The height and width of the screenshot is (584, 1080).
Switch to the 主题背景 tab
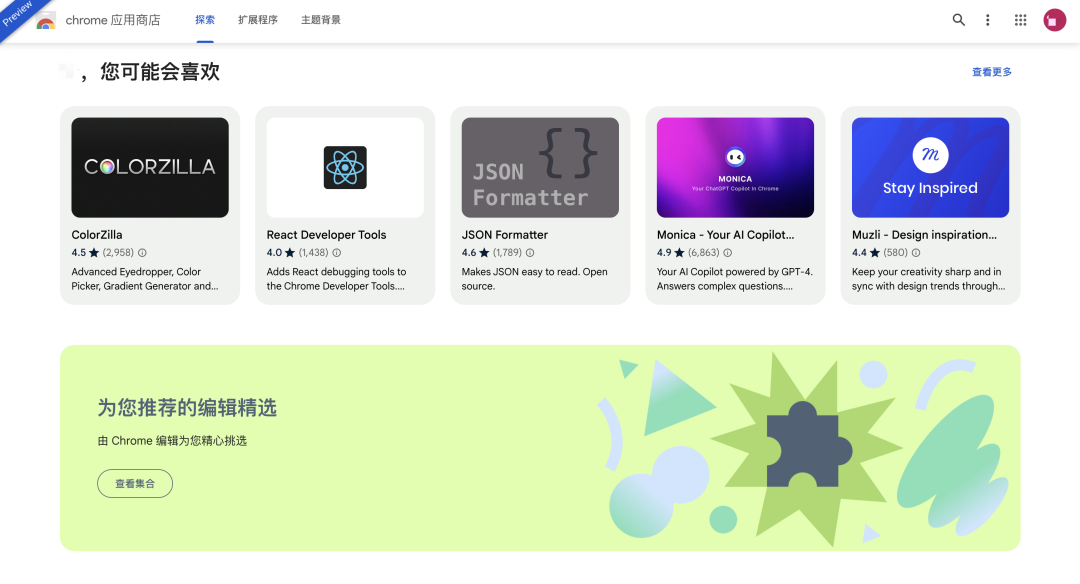321,20
